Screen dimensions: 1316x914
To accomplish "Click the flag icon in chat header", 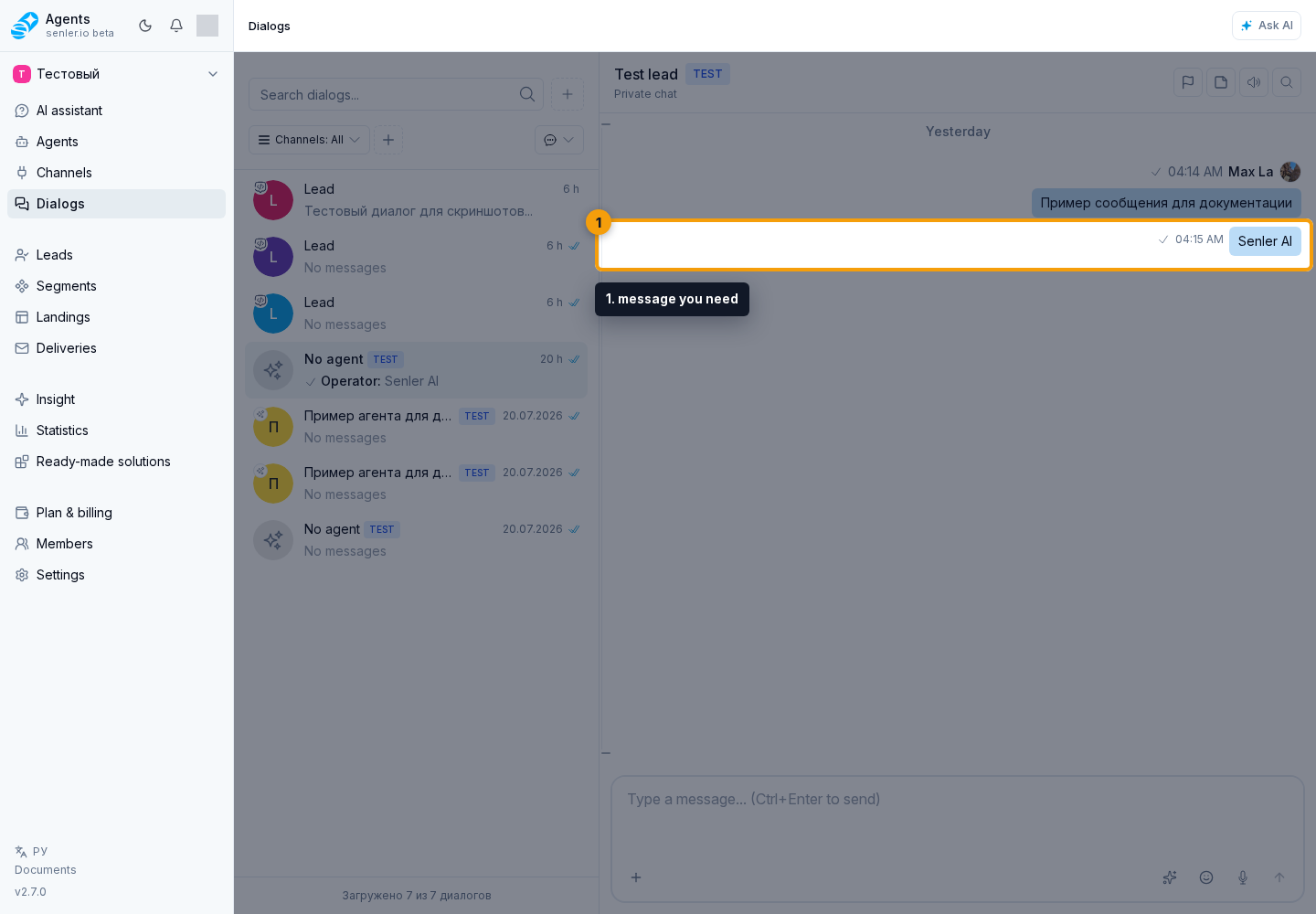I will (x=1188, y=82).
